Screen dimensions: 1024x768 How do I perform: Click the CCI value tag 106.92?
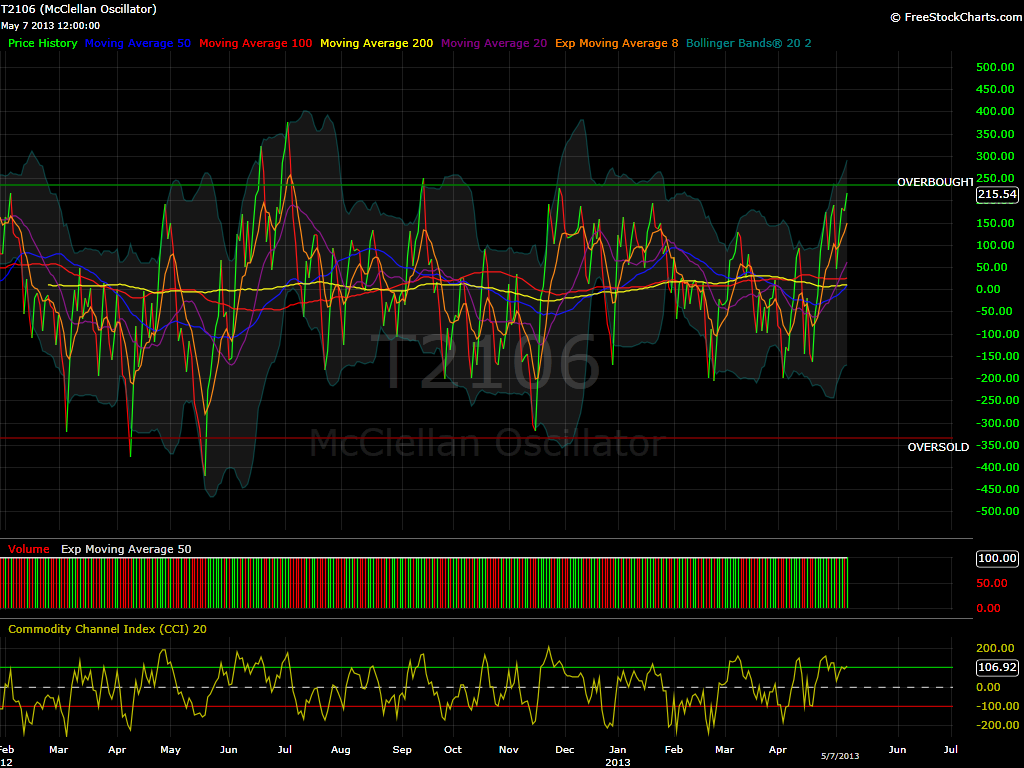(x=997, y=667)
